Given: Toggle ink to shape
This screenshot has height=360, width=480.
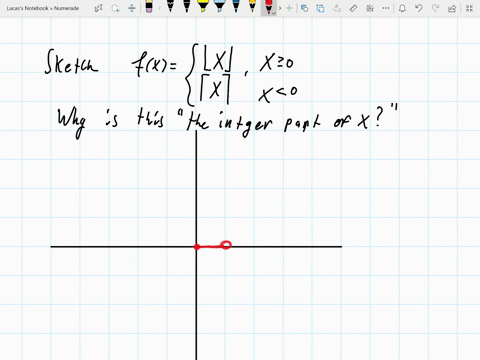Looking at the screenshot, I should (320, 8).
